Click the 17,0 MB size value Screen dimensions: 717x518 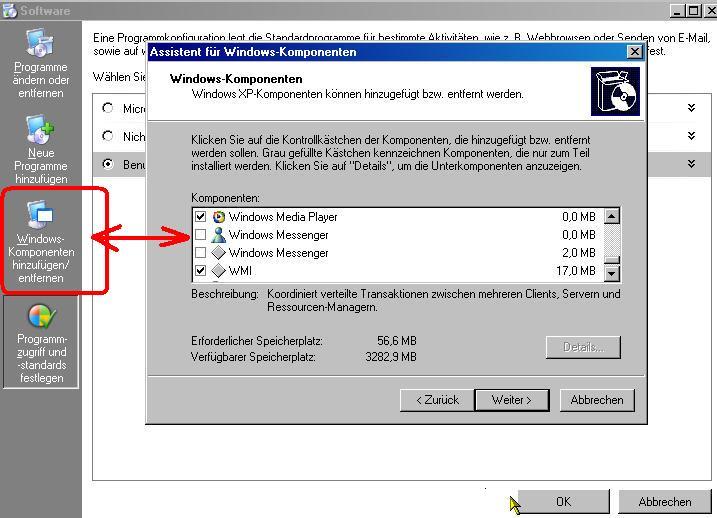pyautogui.click(x=576, y=271)
